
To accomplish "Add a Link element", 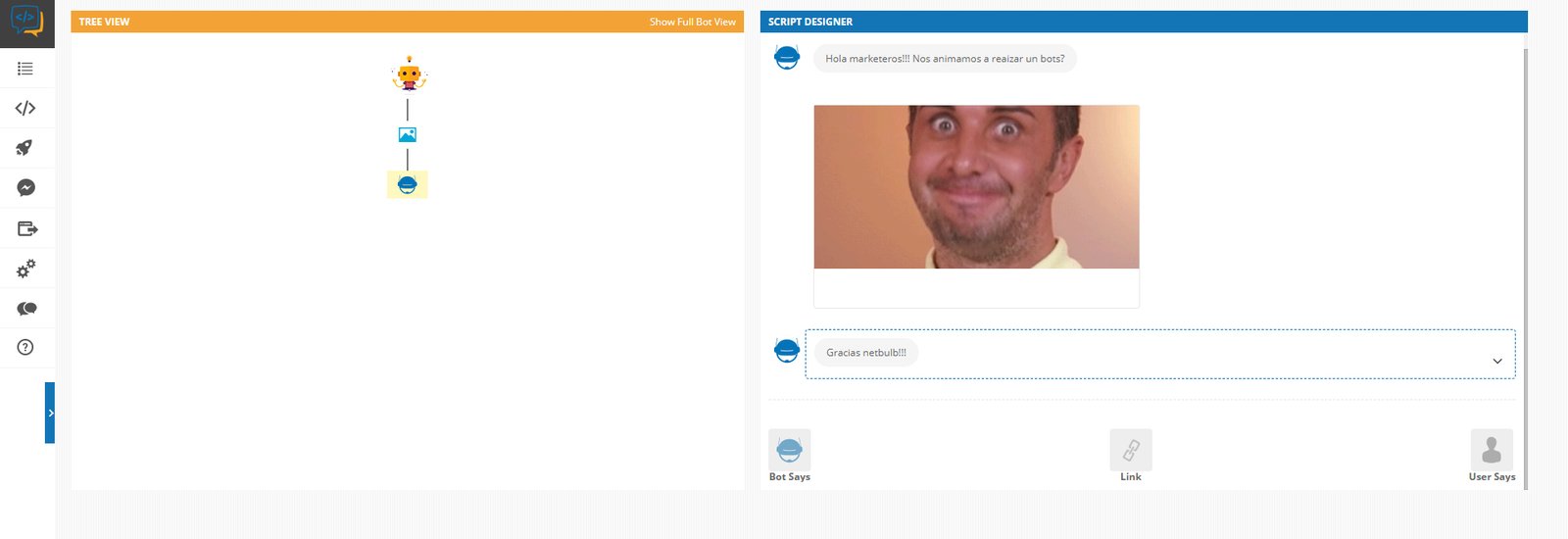I will pyautogui.click(x=1131, y=456).
